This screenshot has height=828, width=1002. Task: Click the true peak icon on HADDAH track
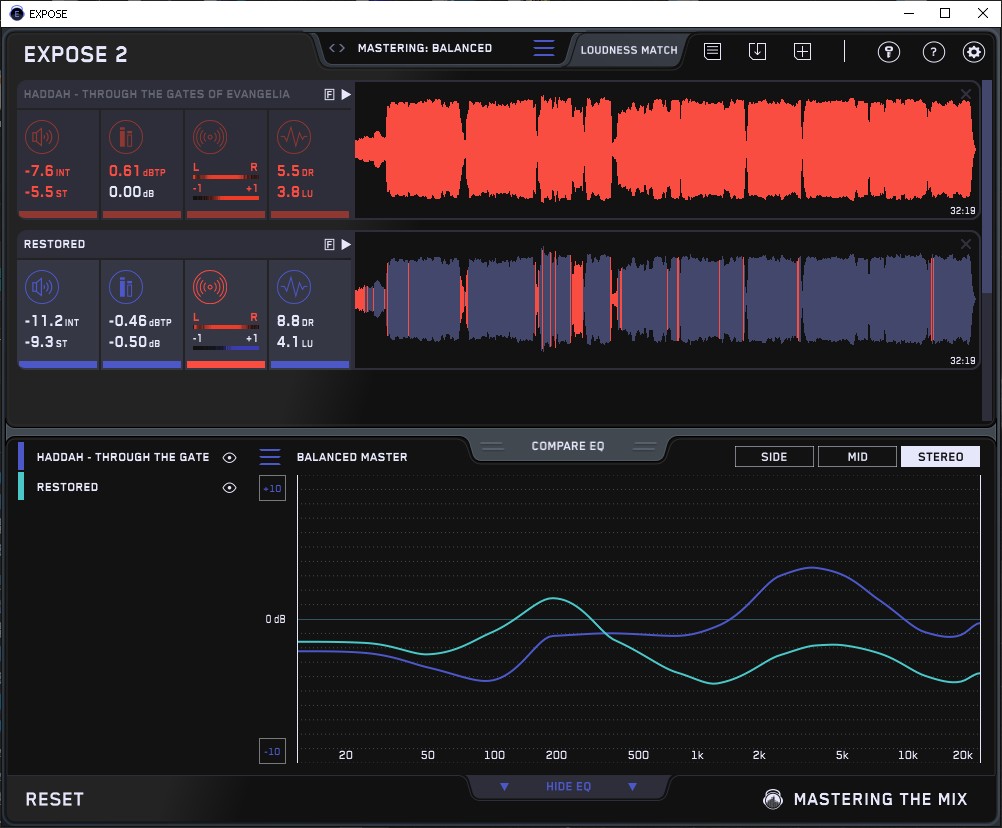click(x=125, y=137)
